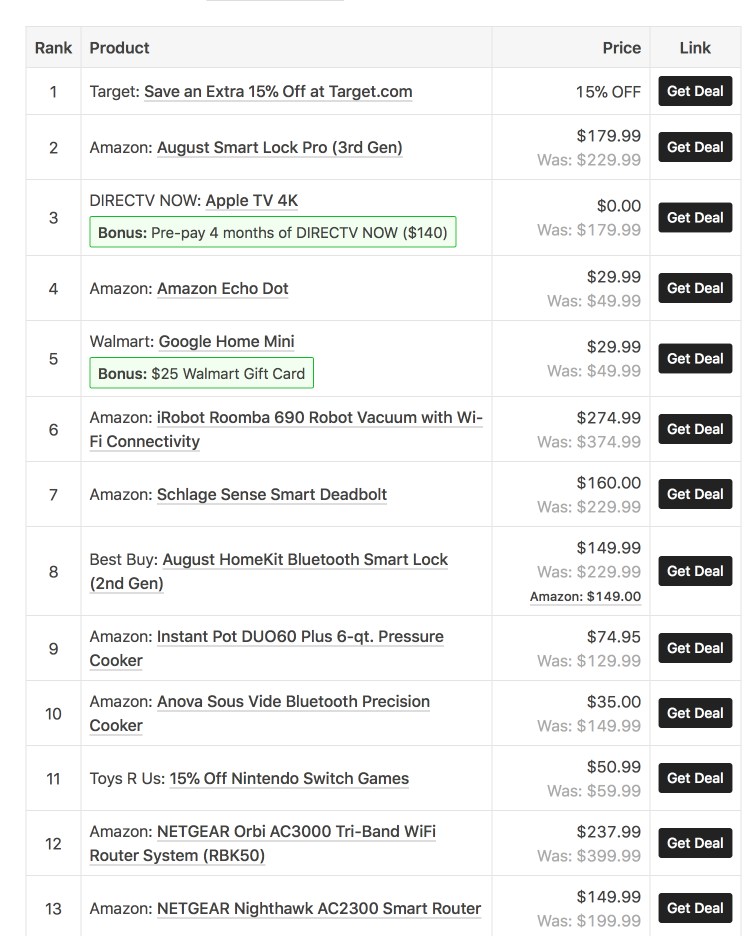
Task: Click the DIRECTV NOW pre-pay bonus badge
Action: [273, 233]
